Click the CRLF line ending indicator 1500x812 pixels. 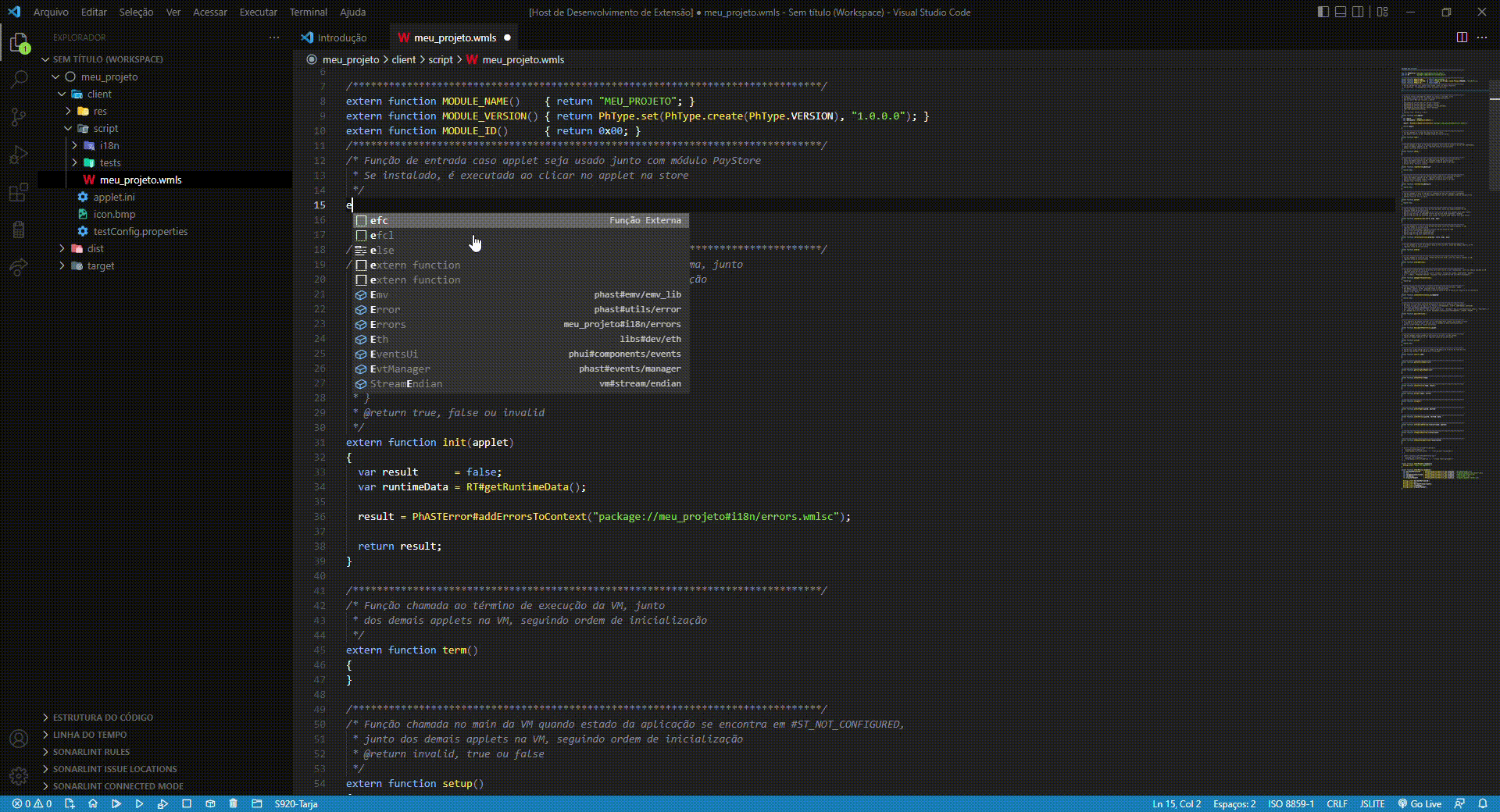pyautogui.click(x=1337, y=804)
